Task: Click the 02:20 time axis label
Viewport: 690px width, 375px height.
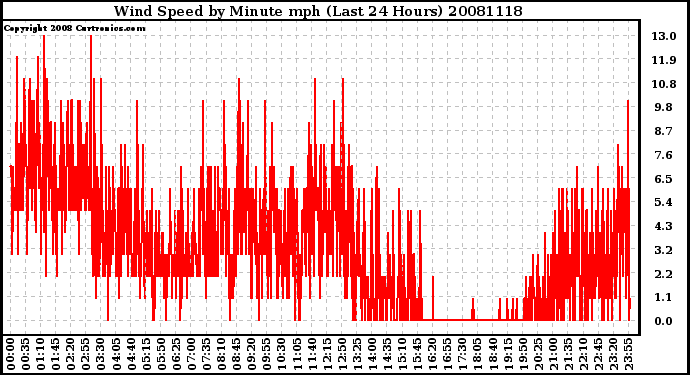Action: pyautogui.click(x=71, y=354)
